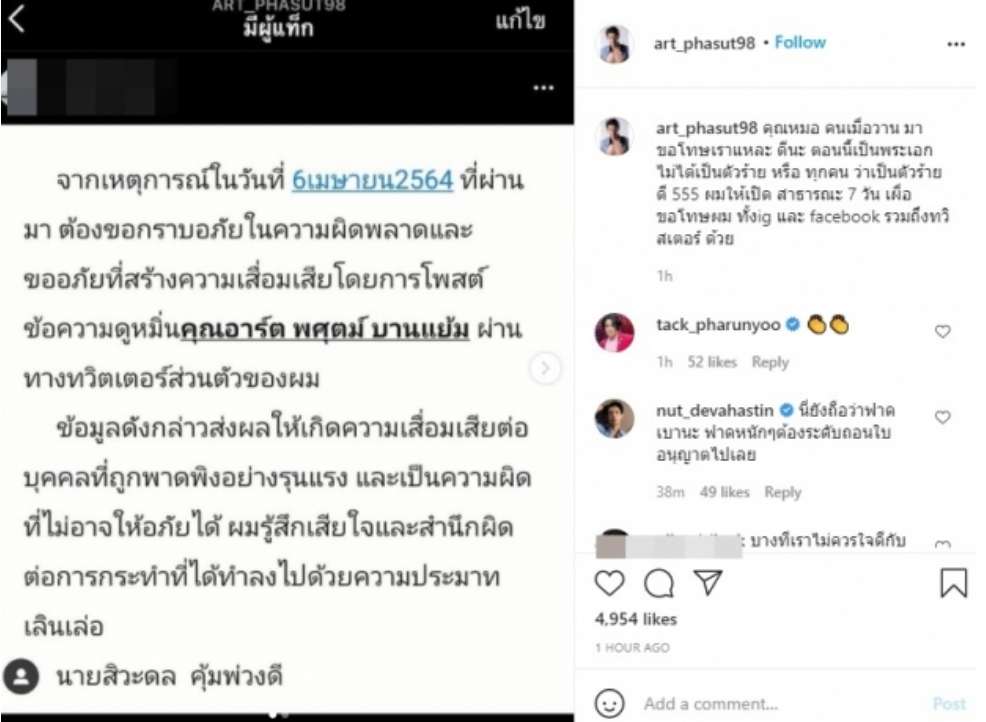
Task: Submit the comment with Post
Action: pos(949,703)
